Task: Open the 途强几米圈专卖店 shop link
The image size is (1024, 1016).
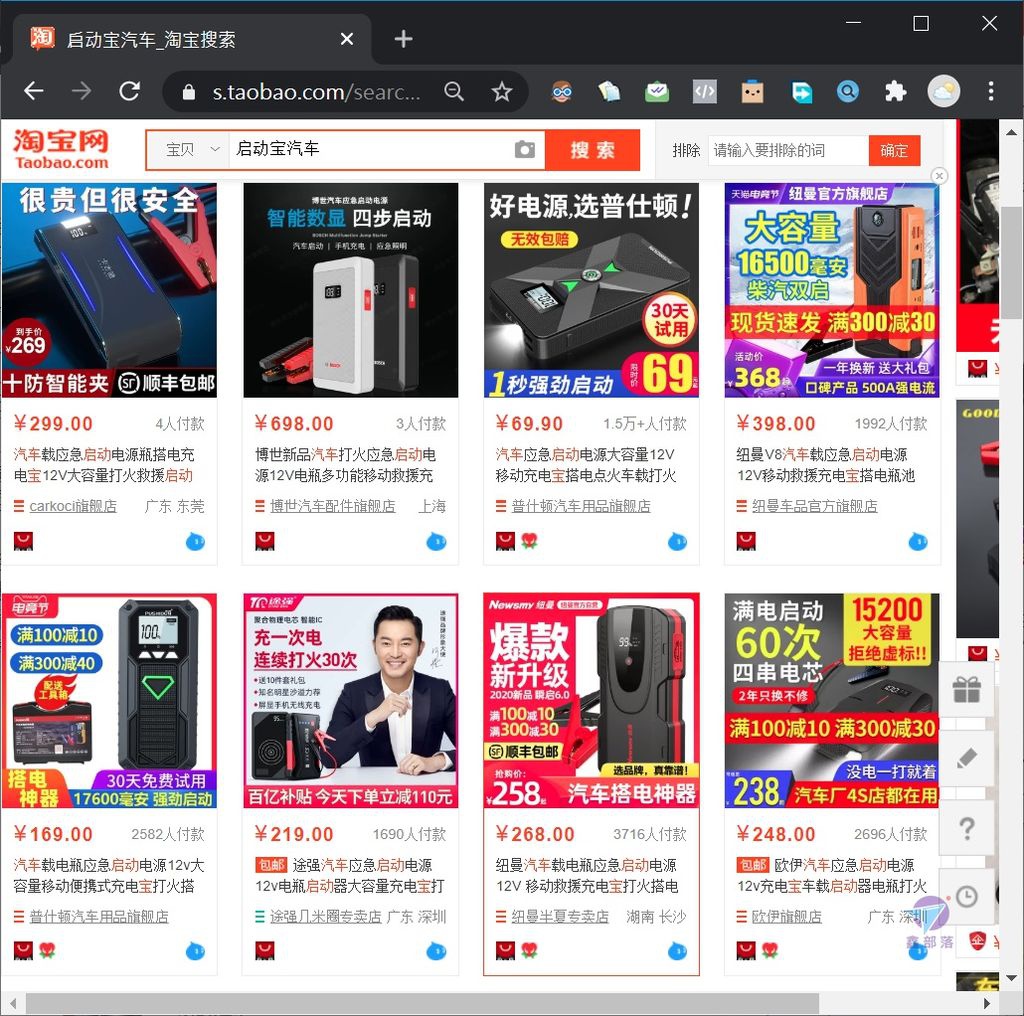Action: pos(326,917)
